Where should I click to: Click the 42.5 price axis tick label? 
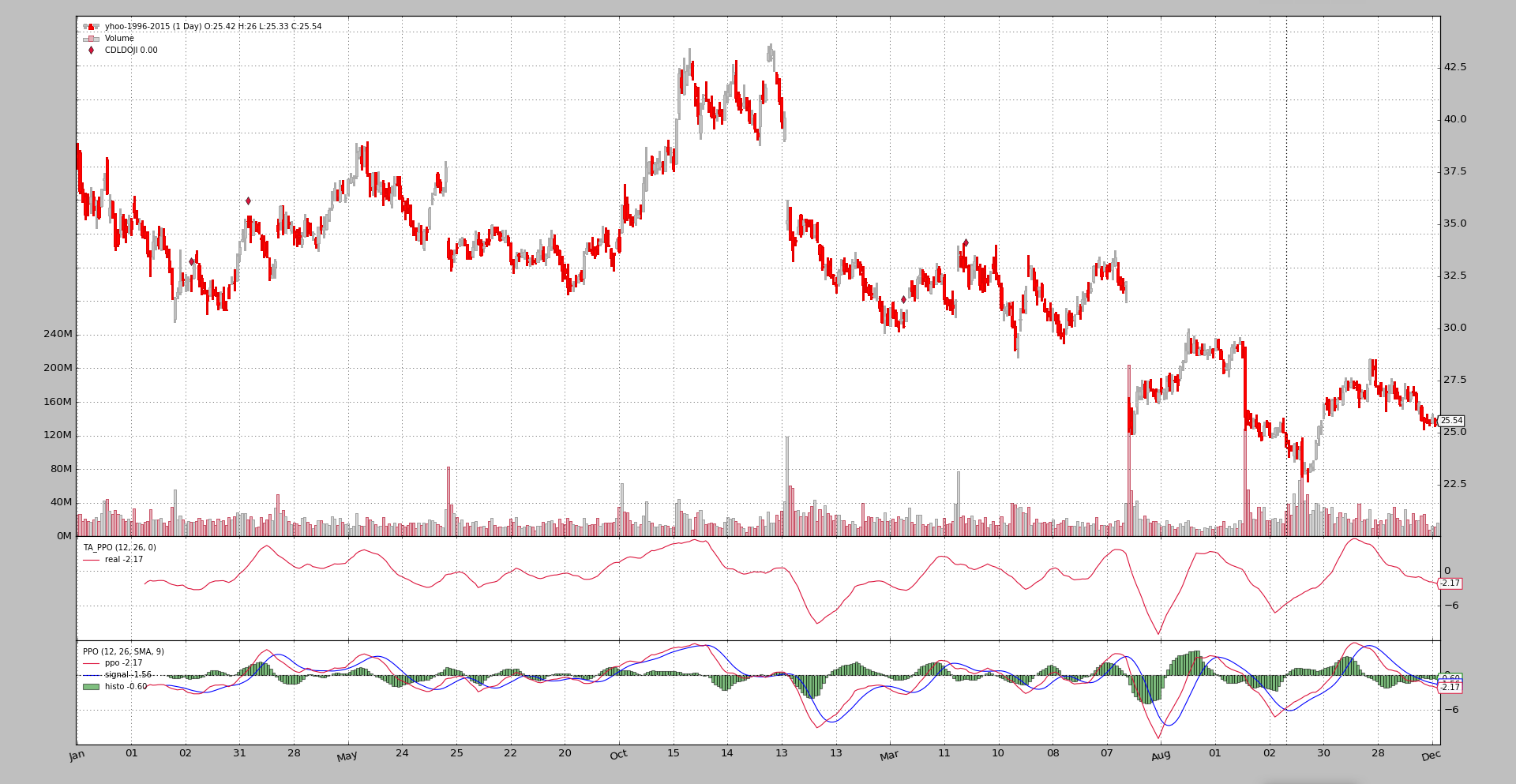pos(1454,67)
